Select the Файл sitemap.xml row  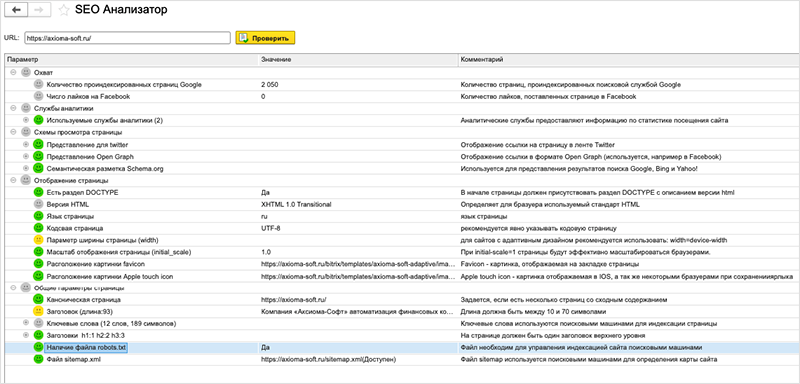(x=402, y=359)
